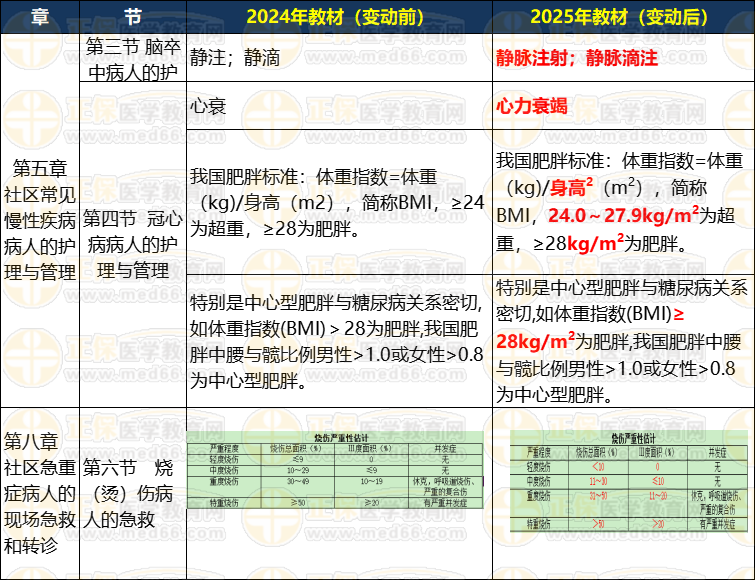The width and height of the screenshot is (755, 580).
Task: Click the 章 column header
Action: click(x=37, y=17)
